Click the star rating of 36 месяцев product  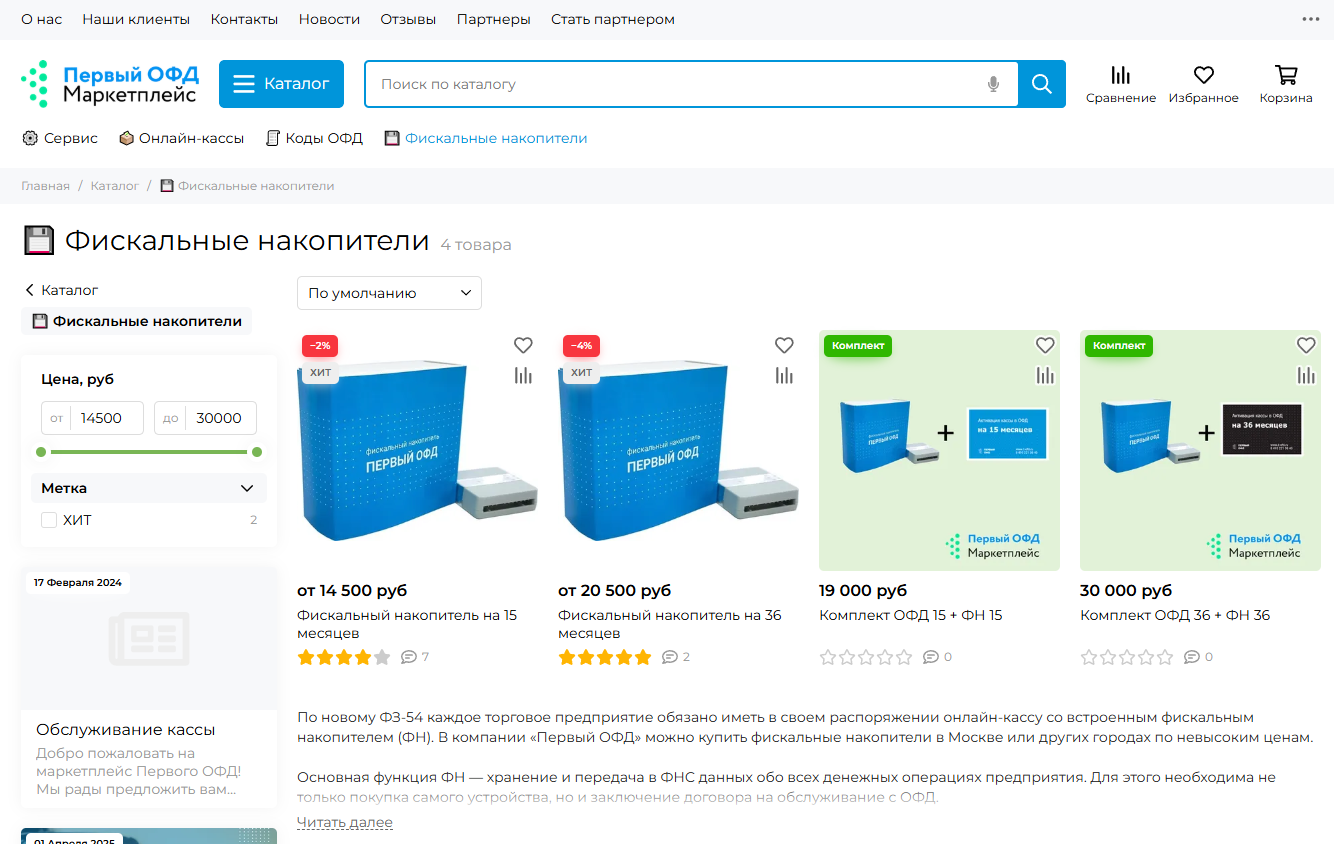click(x=605, y=657)
